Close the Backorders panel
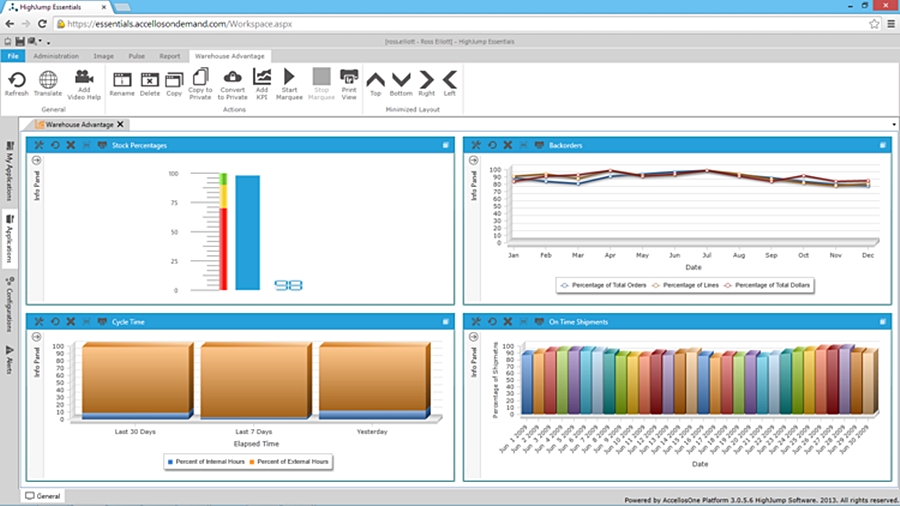The width and height of the screenshot is (900, 506). click(507, 145)
